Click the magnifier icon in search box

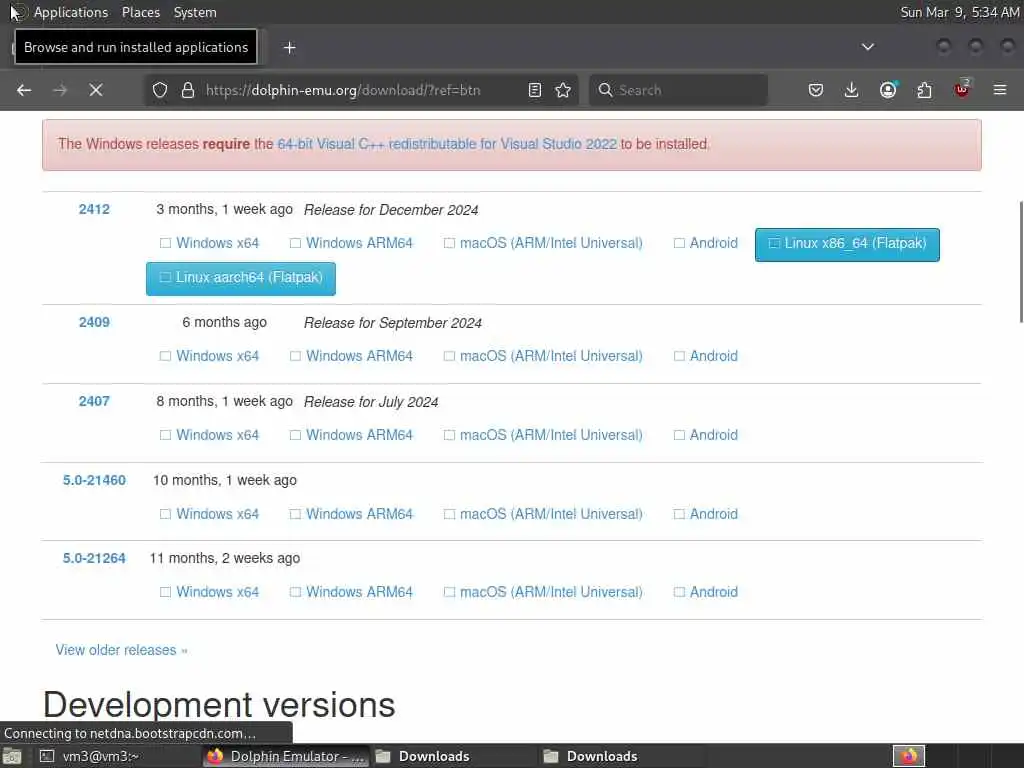click(x=605, y=90)
